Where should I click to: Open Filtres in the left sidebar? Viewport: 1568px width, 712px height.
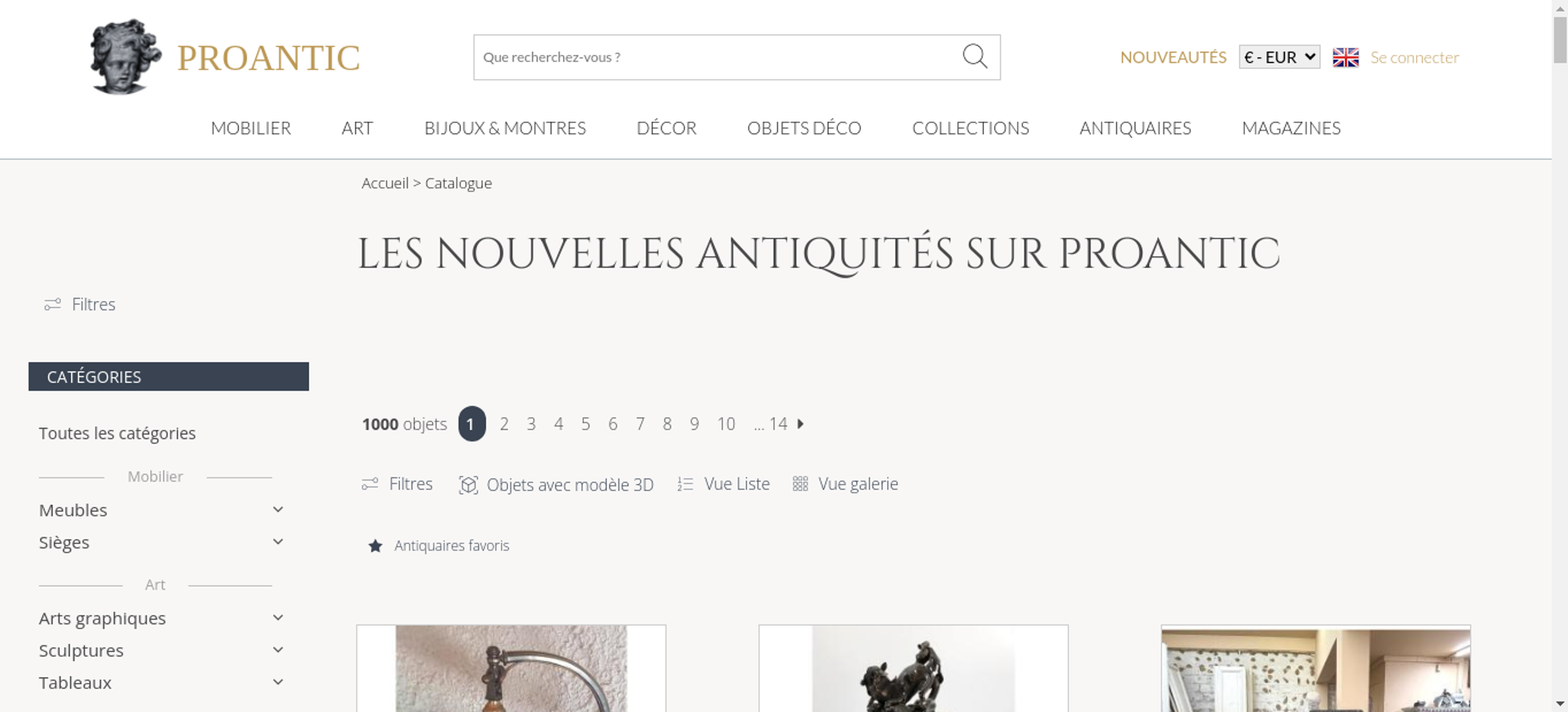click(80, 304)
